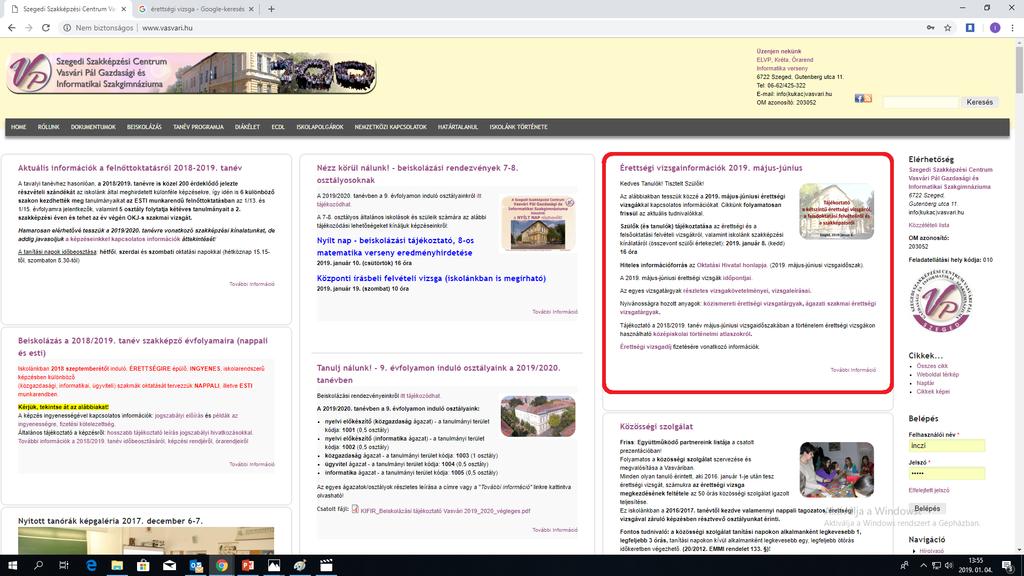The height and width of the screenshot is (576, 1024).
Task: Open Érettségi vizsgainformációk 2019 article title
Action: [711, 168]
